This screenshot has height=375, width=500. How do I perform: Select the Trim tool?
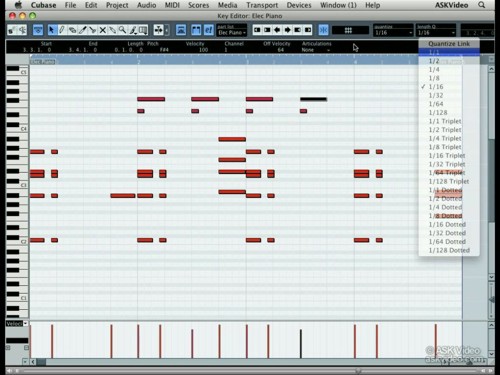(82, 30)
